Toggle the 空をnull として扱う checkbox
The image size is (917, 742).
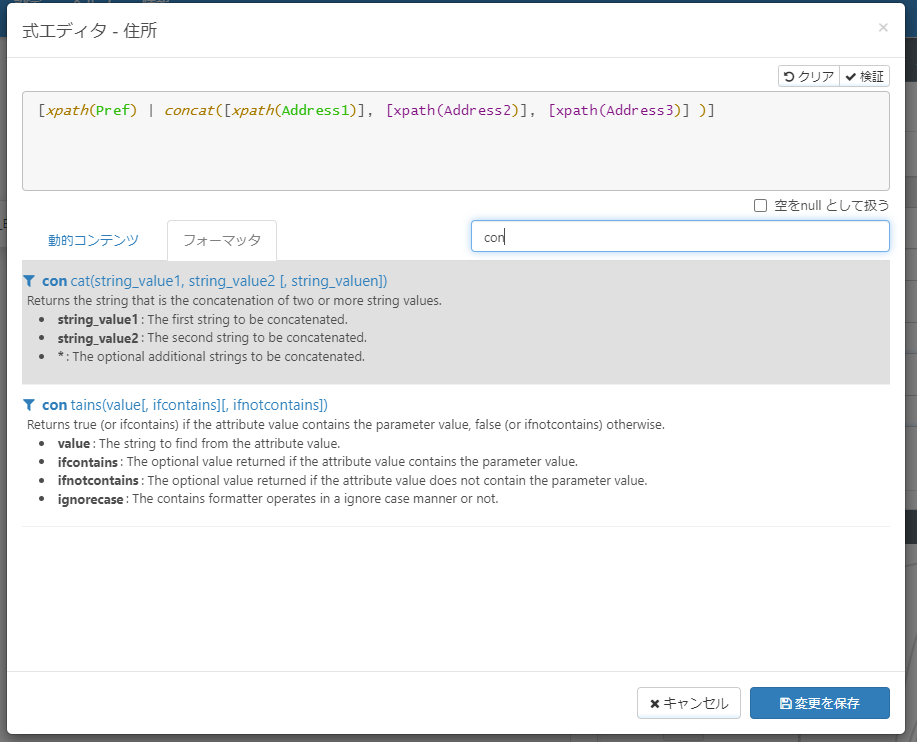click(760, 205)
